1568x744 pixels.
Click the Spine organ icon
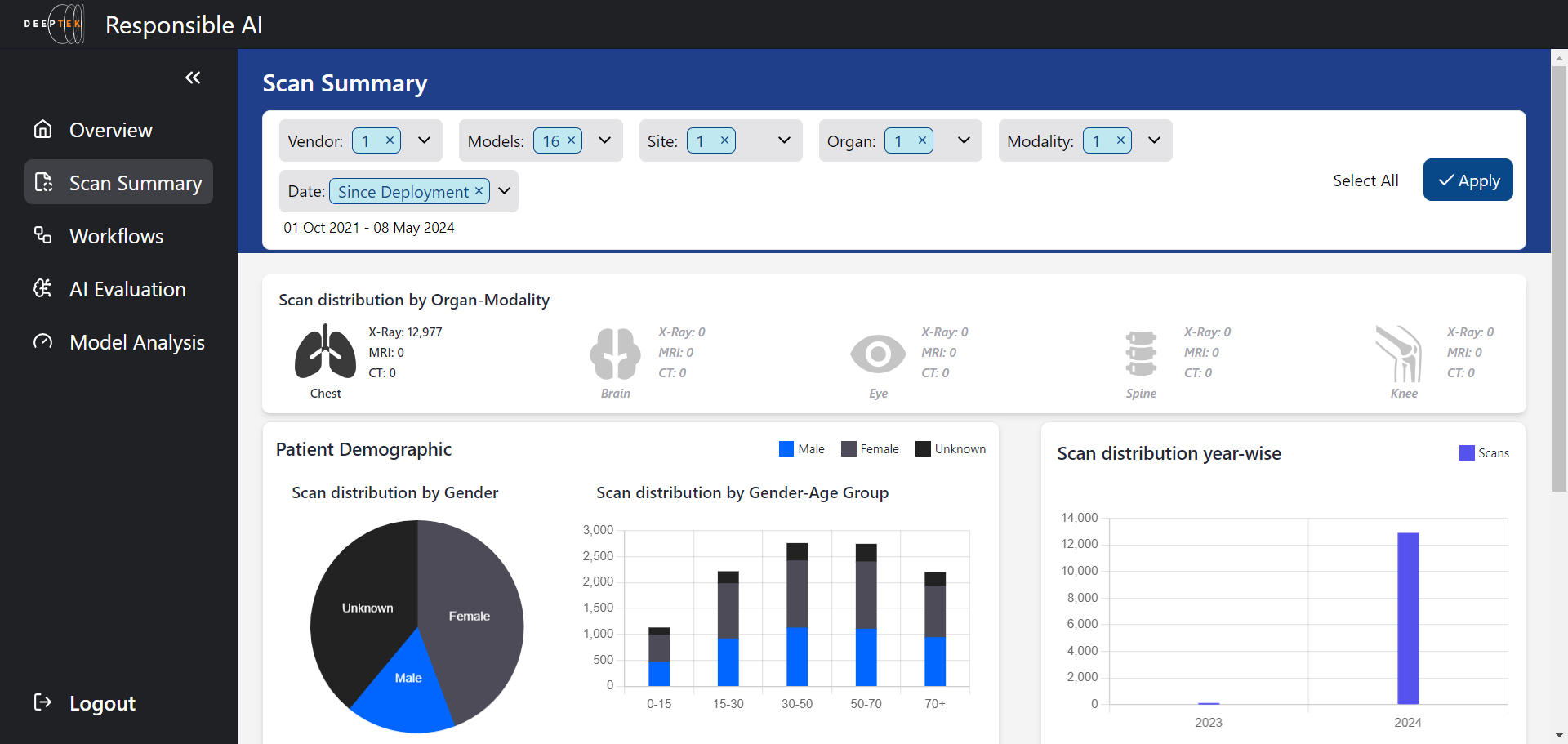pyautogui.click(x=1140, y=354)
